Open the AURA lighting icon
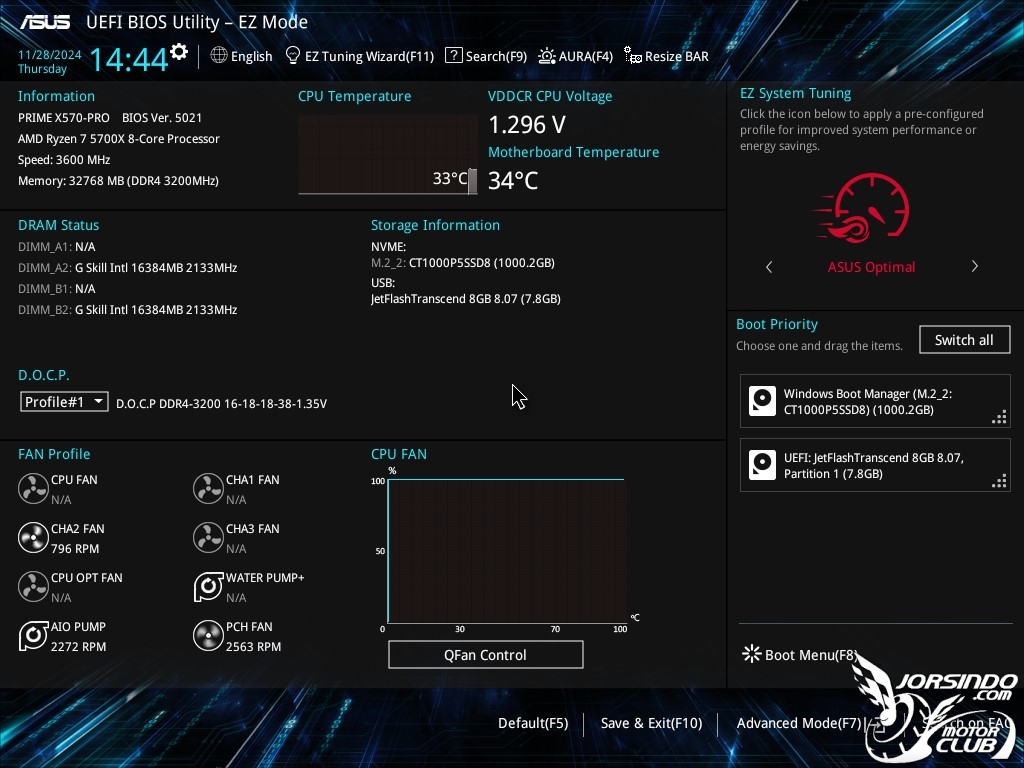 click(x=547, y=56)
